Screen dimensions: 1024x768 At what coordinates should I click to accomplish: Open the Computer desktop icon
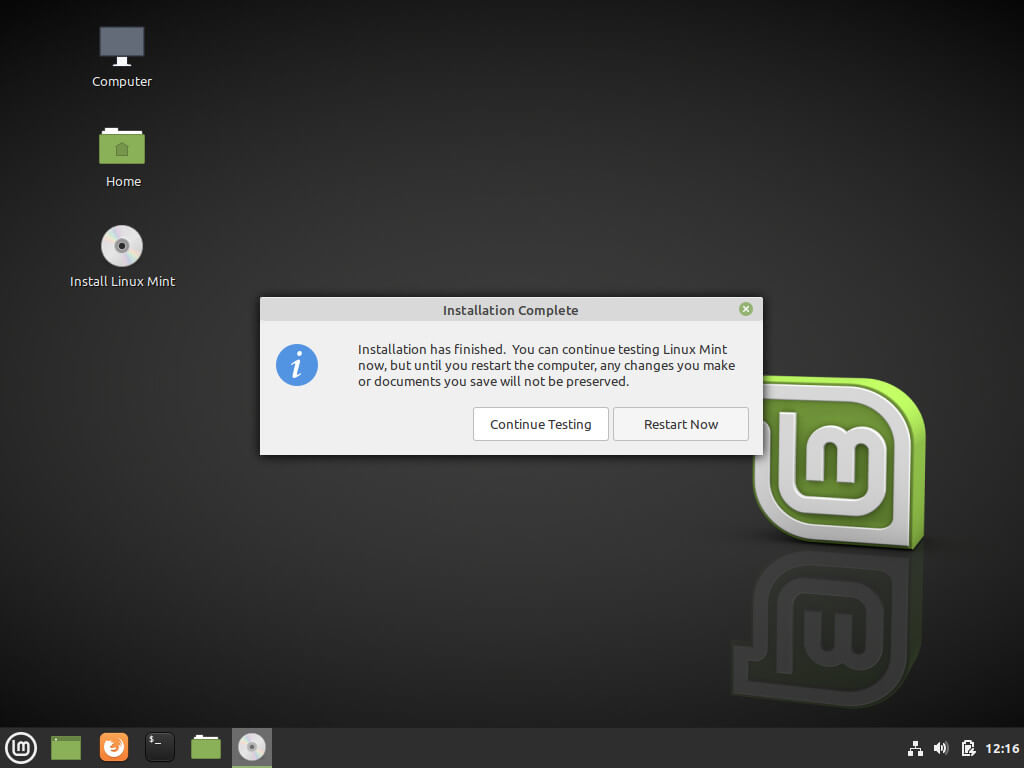tap(121, 47)
